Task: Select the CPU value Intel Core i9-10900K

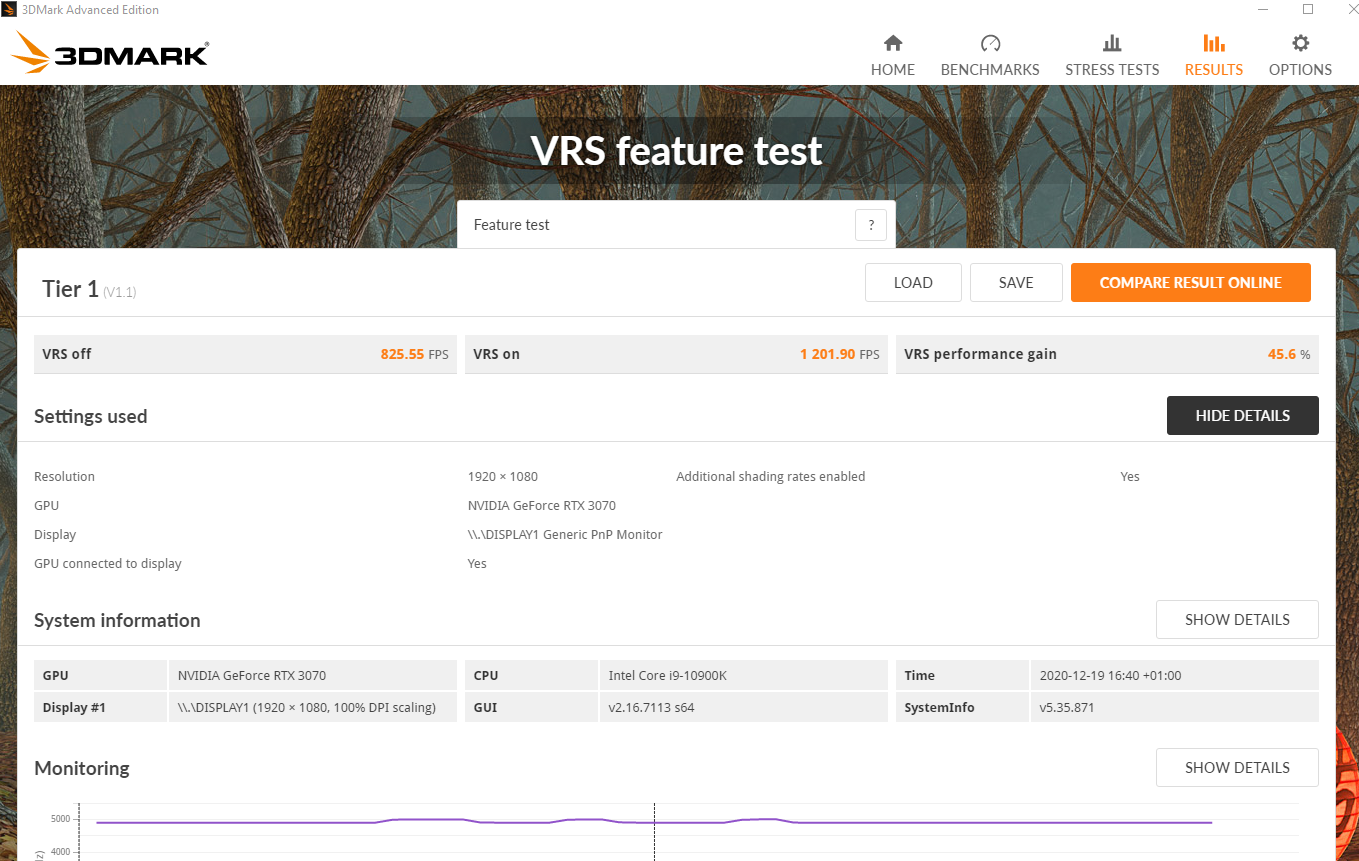Action: pyautogui.click(x=668, y=676)
